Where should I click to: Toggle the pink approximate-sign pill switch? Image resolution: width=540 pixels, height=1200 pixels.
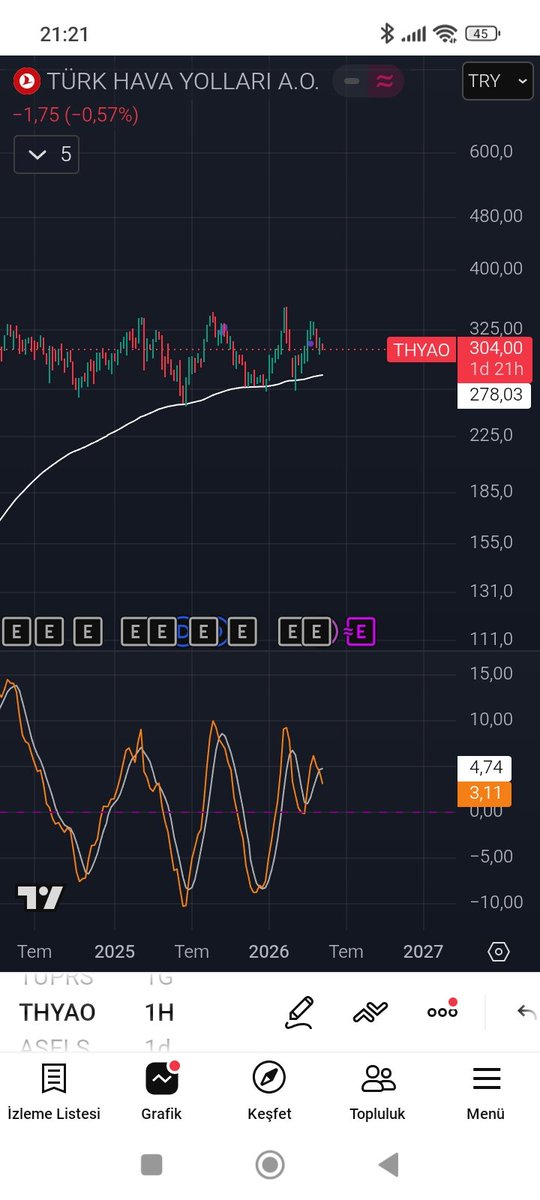(x=385, y=82)
